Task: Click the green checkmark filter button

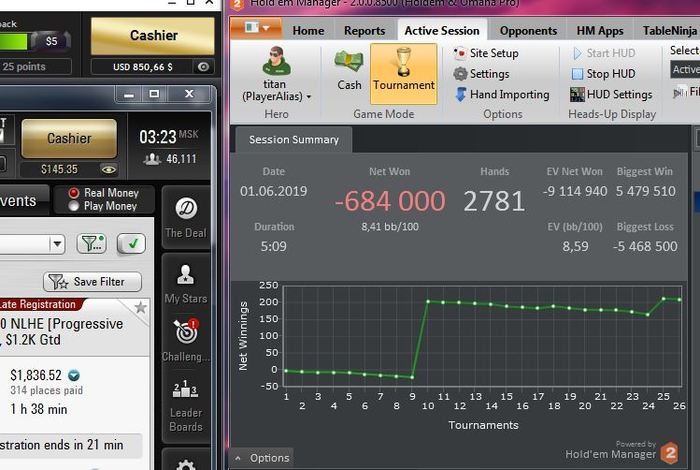Action: tap(131, 244)
